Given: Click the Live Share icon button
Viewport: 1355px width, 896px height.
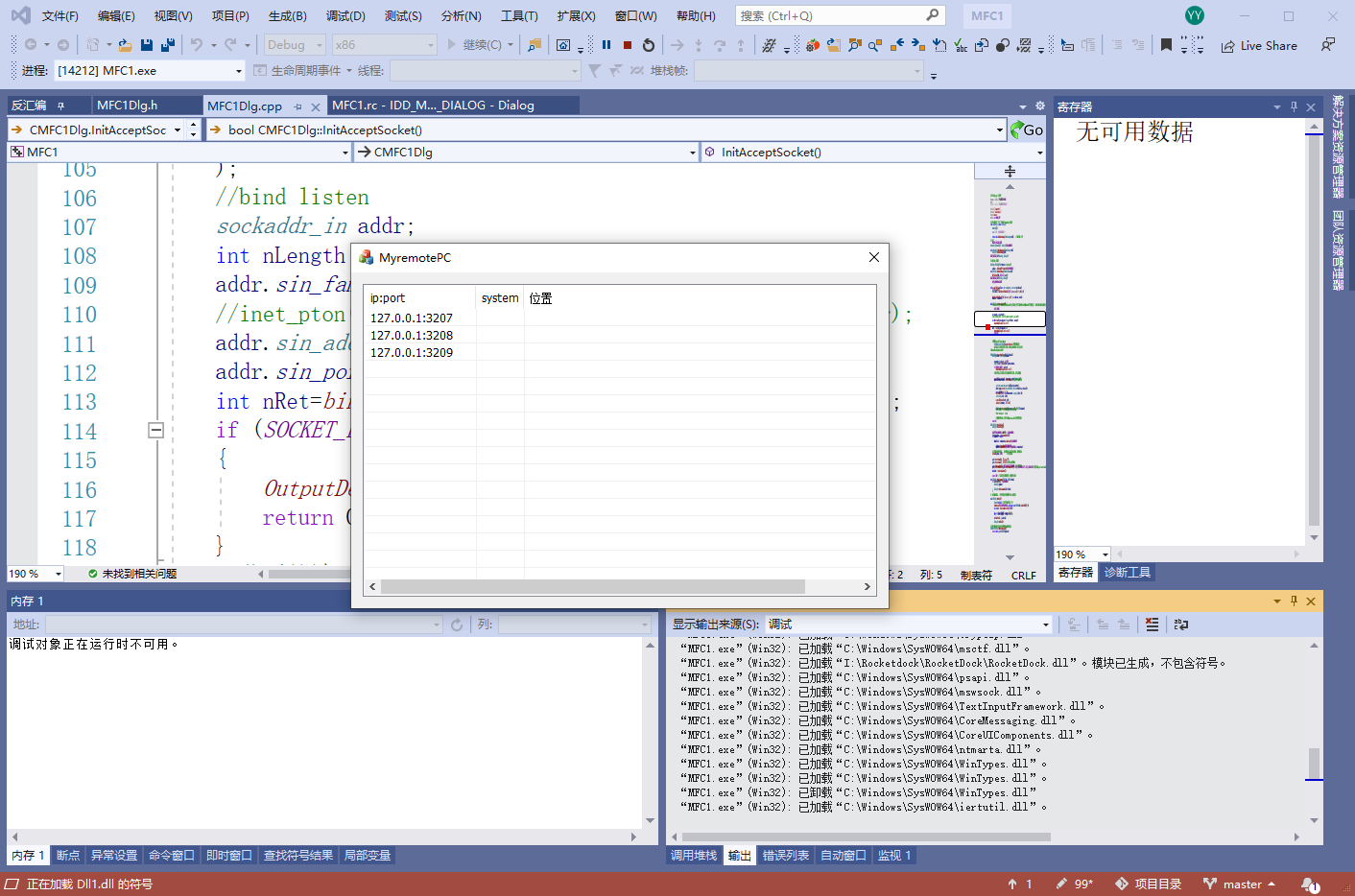Looking at the screenshot, I should 1259,45.
